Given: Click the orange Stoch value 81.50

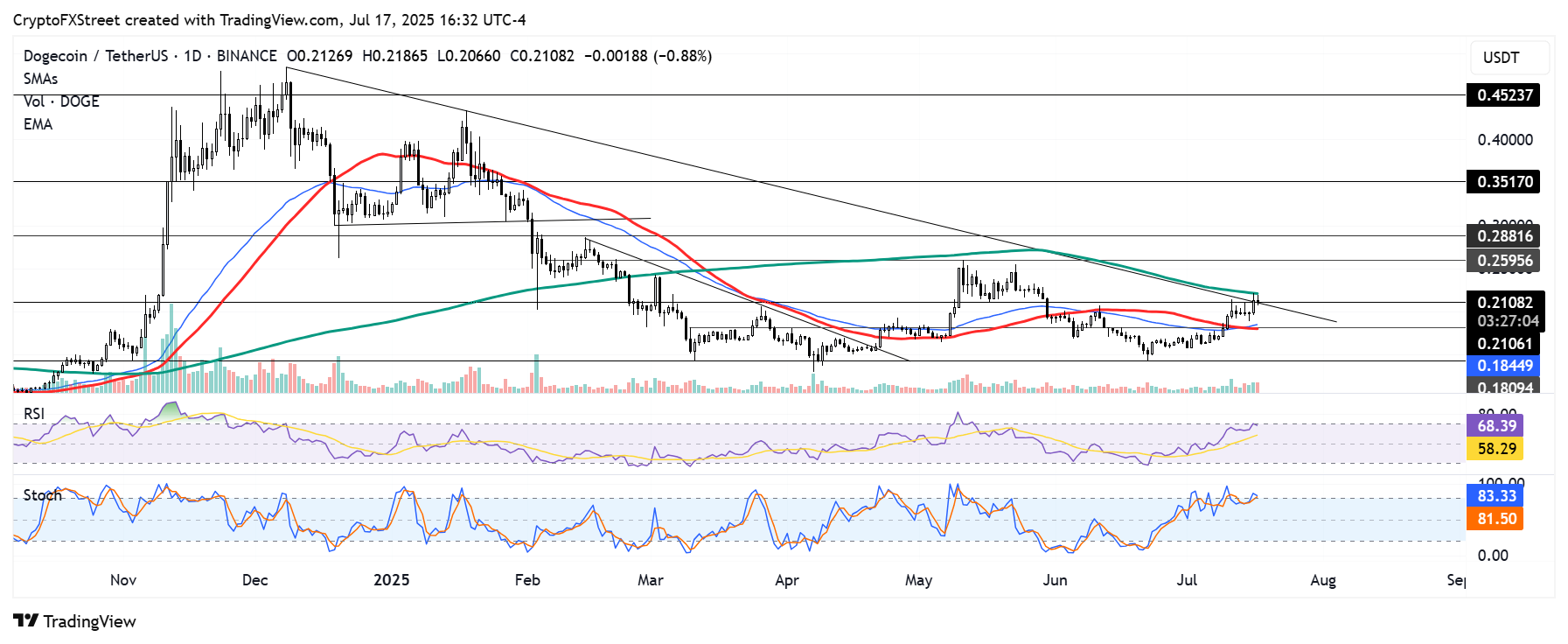Looking at the screenshot, I should pos(1495,519).
